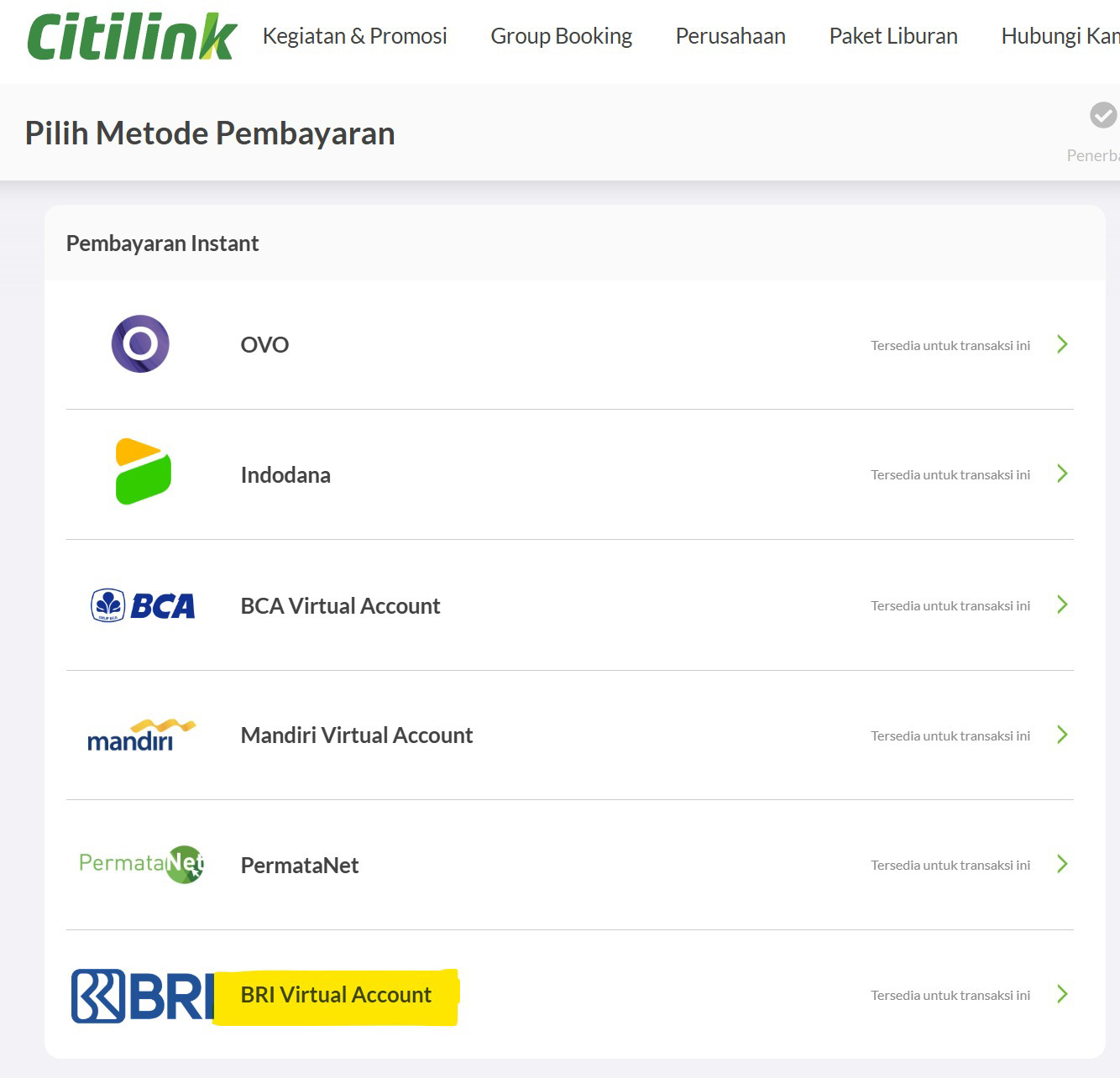Click the Pembayaran Instant section header
This screenshot has height=1078, width=1120.
pyautogui.click(x=162, y=243)
